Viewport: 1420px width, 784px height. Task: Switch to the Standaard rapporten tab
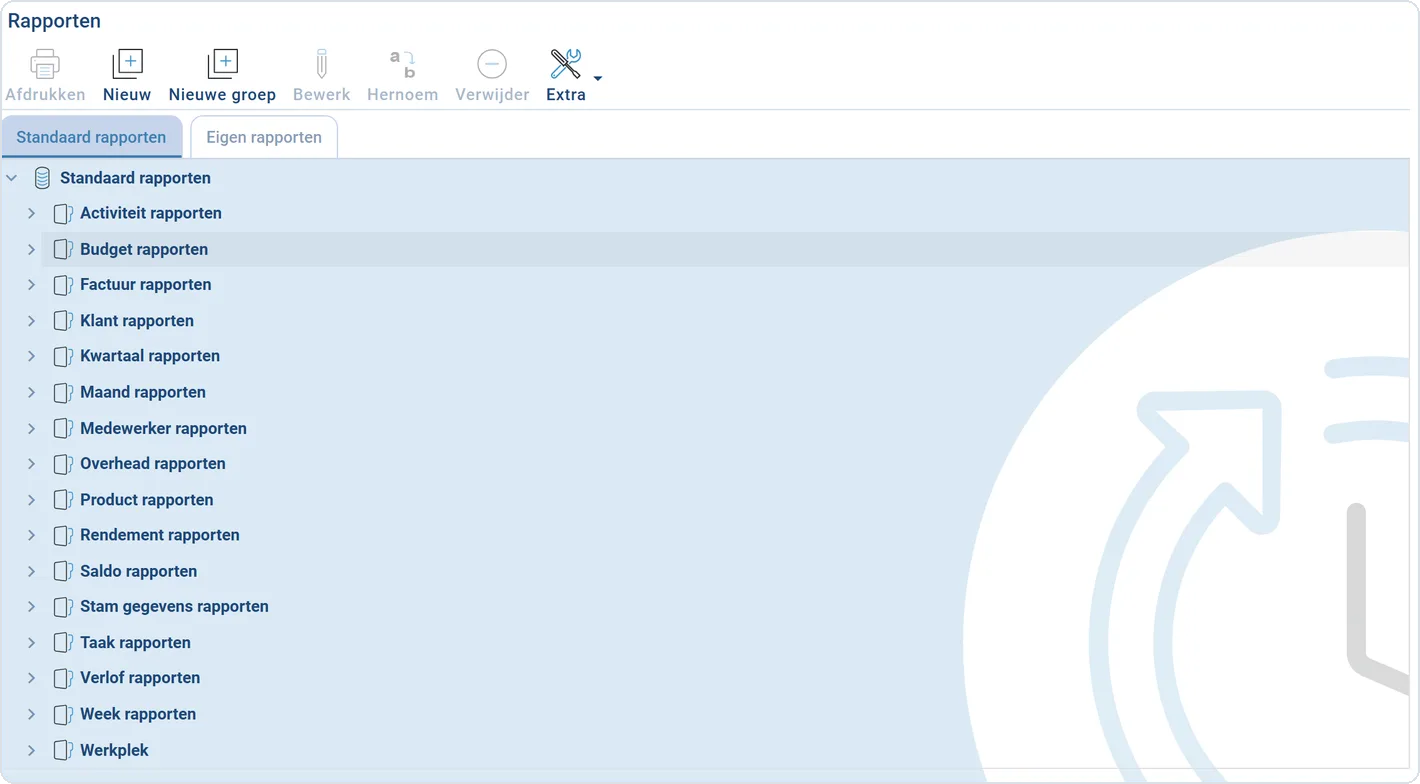tap(91, 137)
